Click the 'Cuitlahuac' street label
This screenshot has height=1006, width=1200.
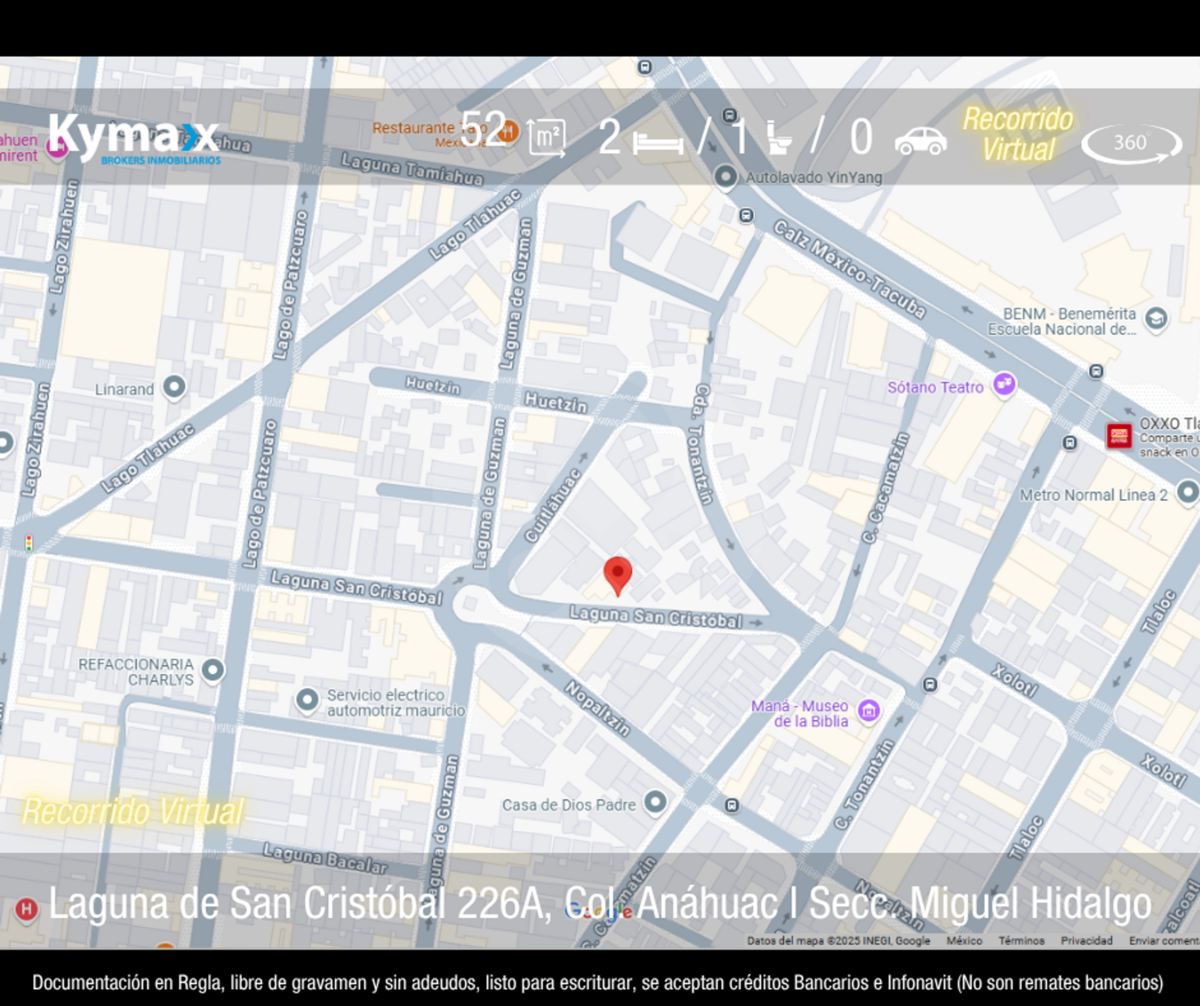(554, 506)
